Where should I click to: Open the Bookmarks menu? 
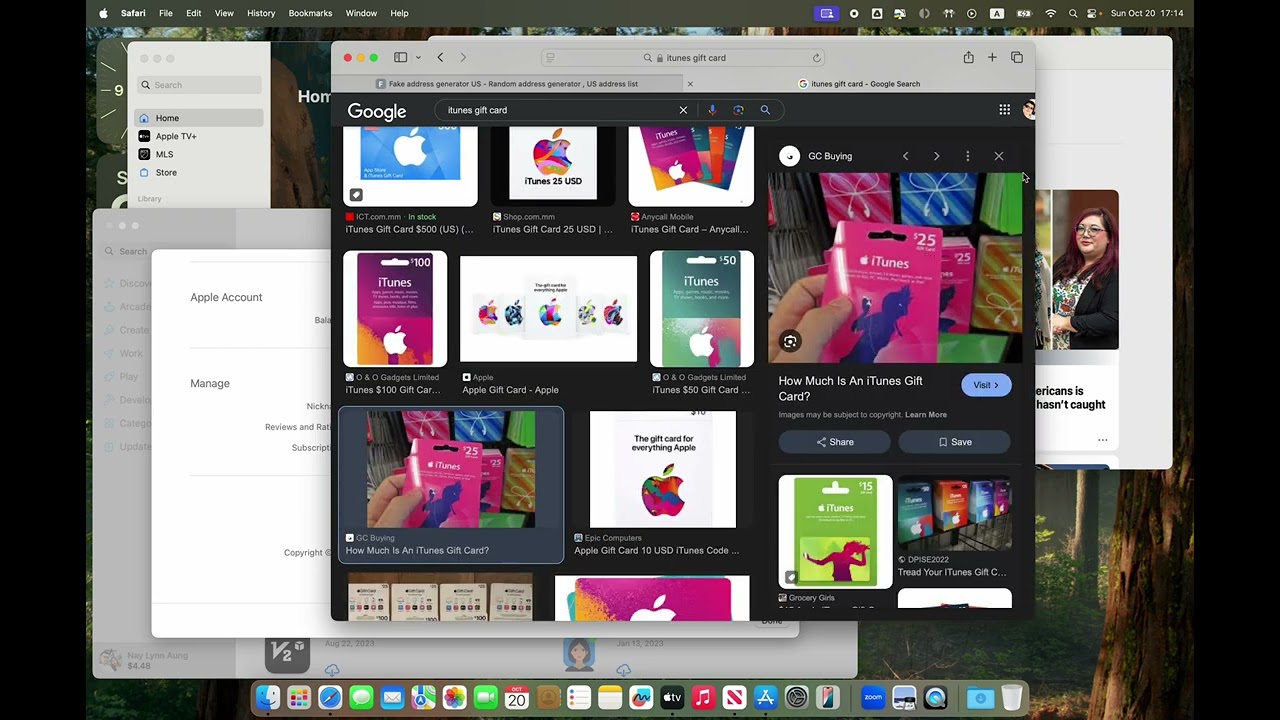click(310, 13)
